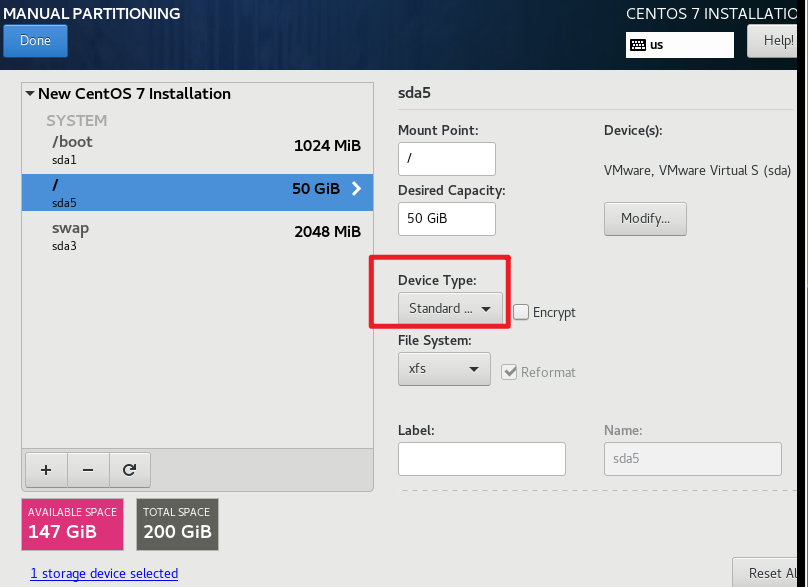Reload storage configuration from disk
Viewport: 808px width, 587px height.
[129, 470]
